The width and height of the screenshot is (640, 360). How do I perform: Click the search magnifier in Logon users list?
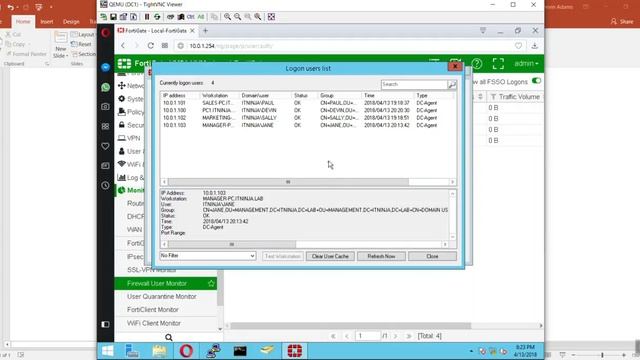tap(452, 84)
